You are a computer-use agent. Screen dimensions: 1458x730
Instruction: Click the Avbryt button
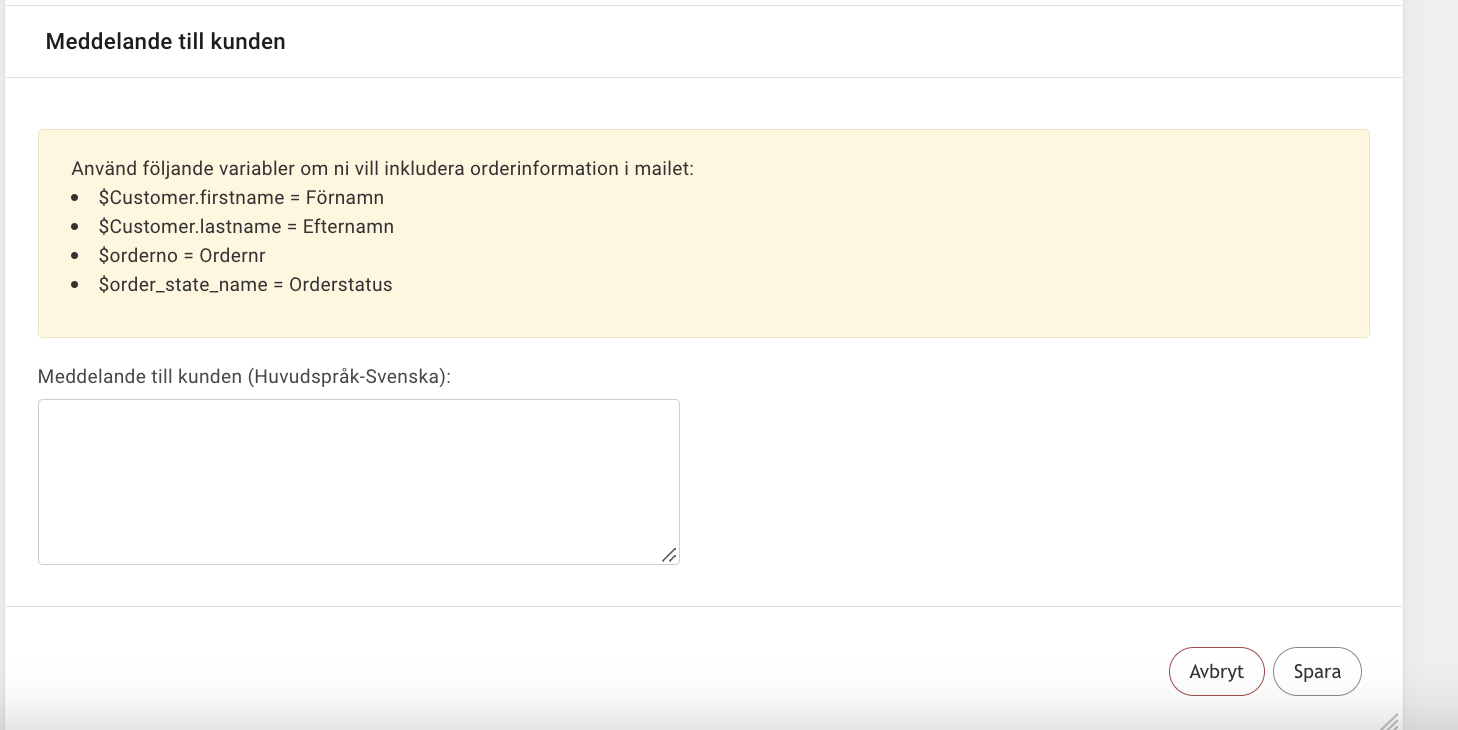tap(1216, 671)
